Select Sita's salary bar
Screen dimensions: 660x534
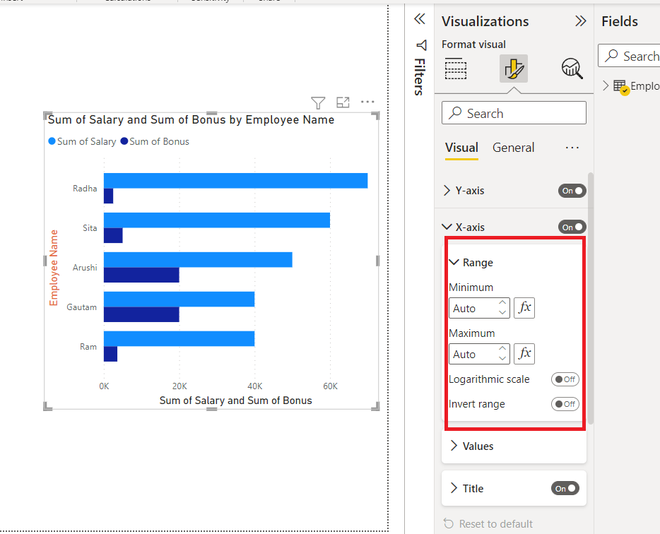point(217,220)
